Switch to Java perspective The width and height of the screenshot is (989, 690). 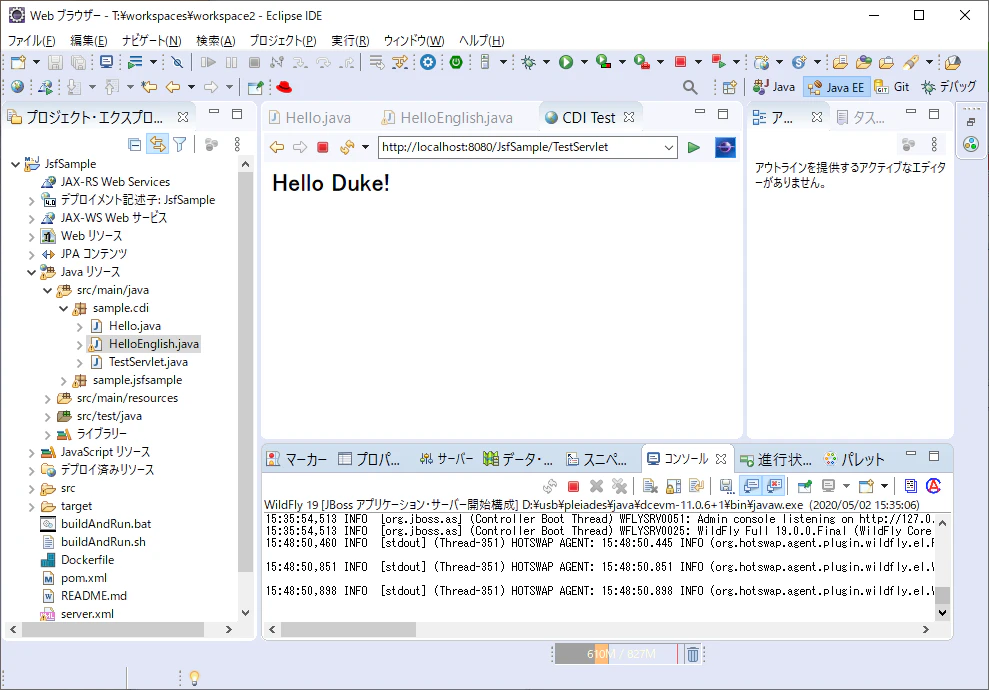(774, 87)
